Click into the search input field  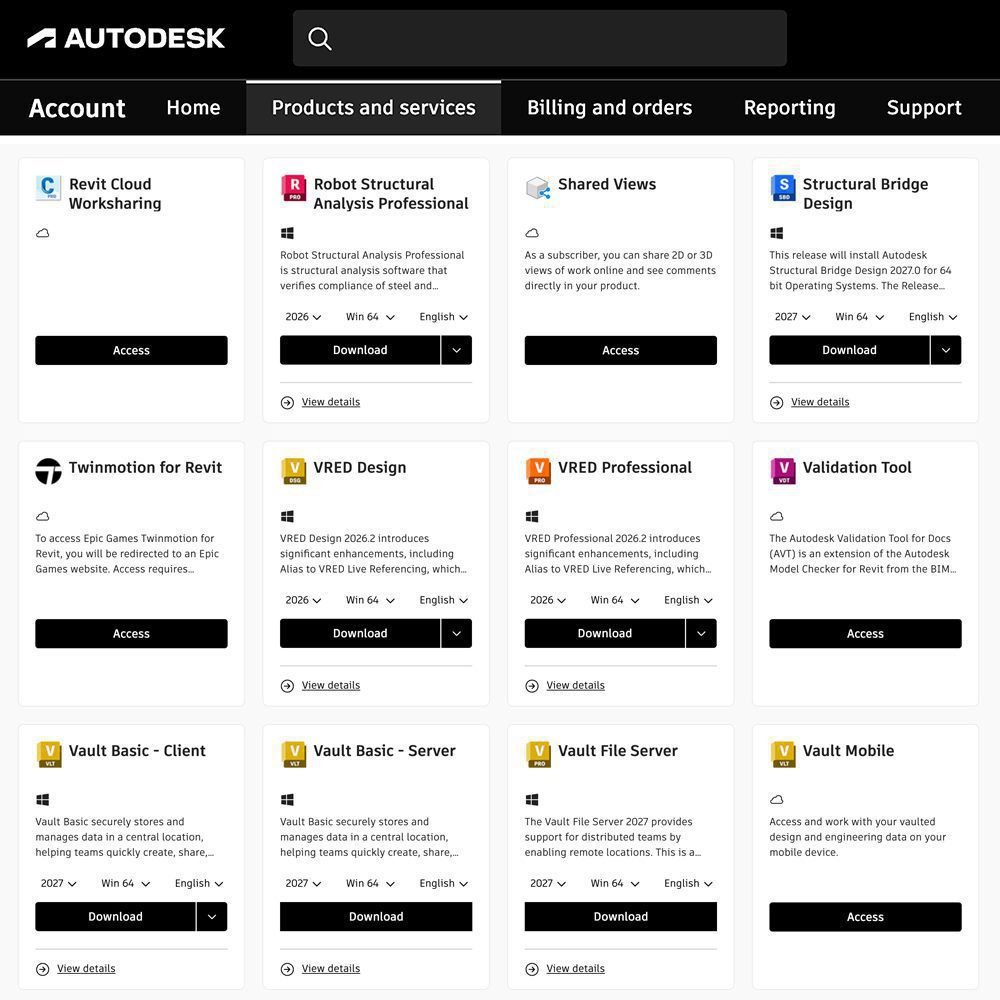540,38
